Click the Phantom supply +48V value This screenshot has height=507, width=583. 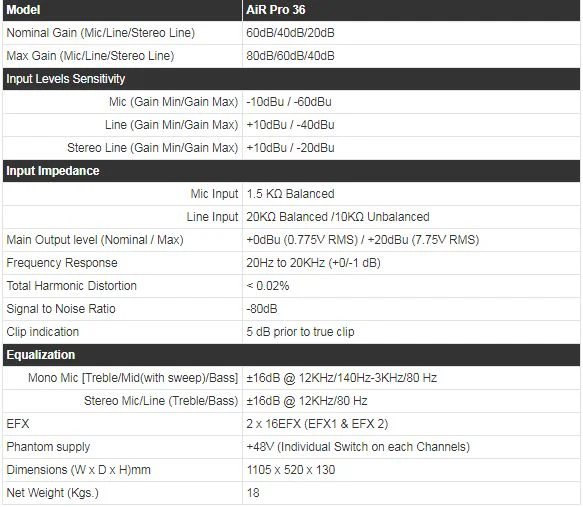click(358, 447)
